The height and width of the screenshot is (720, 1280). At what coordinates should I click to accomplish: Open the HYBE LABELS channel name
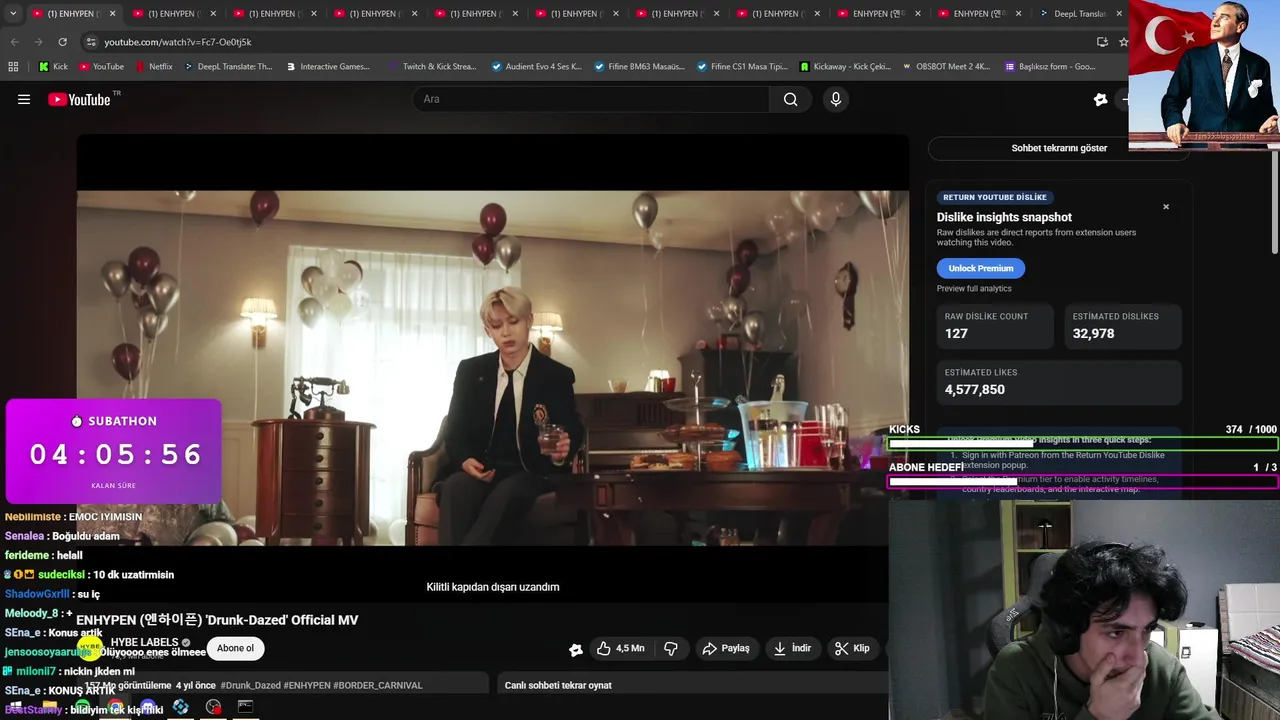(x=144, y=642)
